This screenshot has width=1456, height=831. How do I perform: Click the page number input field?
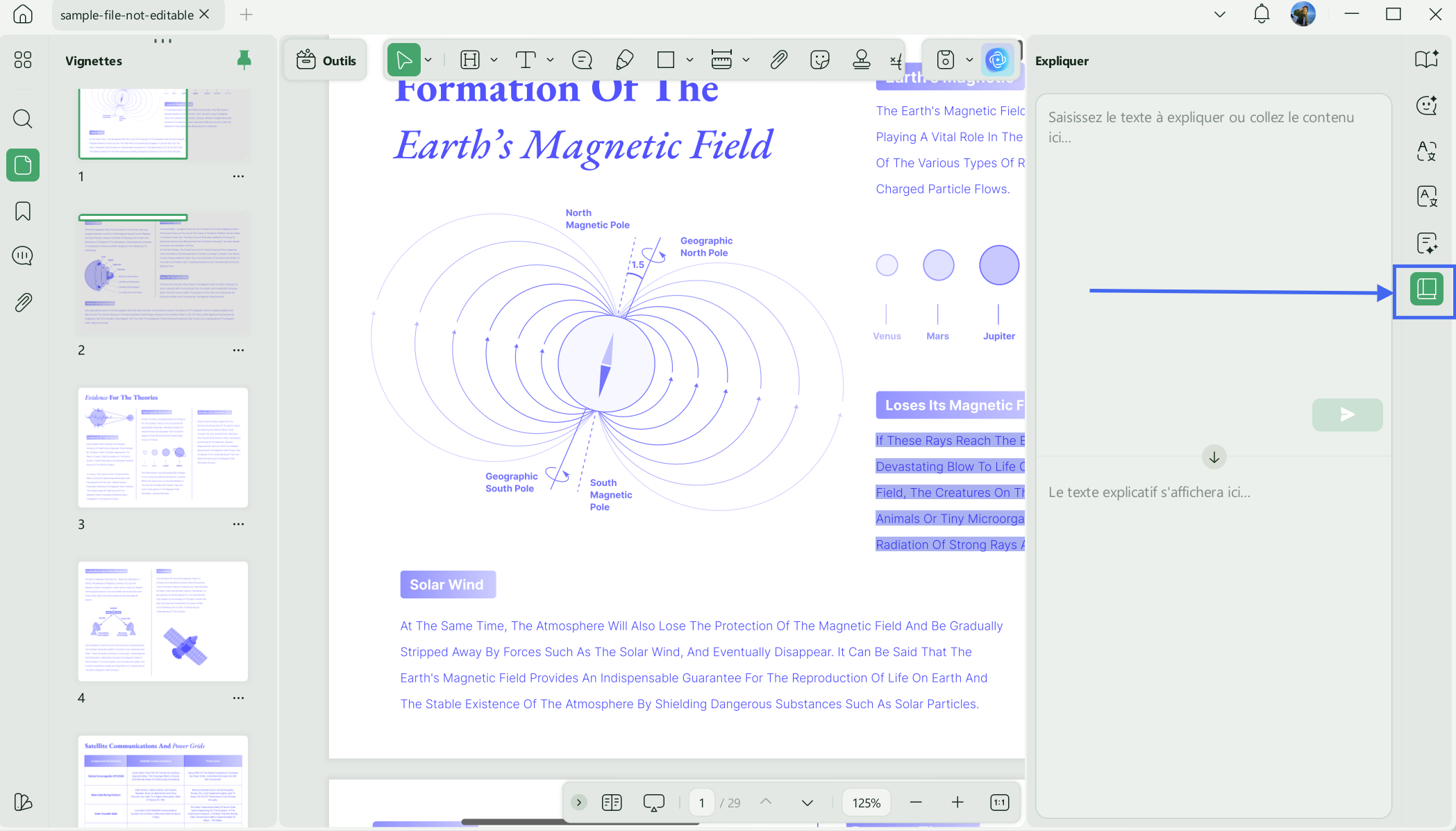click(702, 803)
